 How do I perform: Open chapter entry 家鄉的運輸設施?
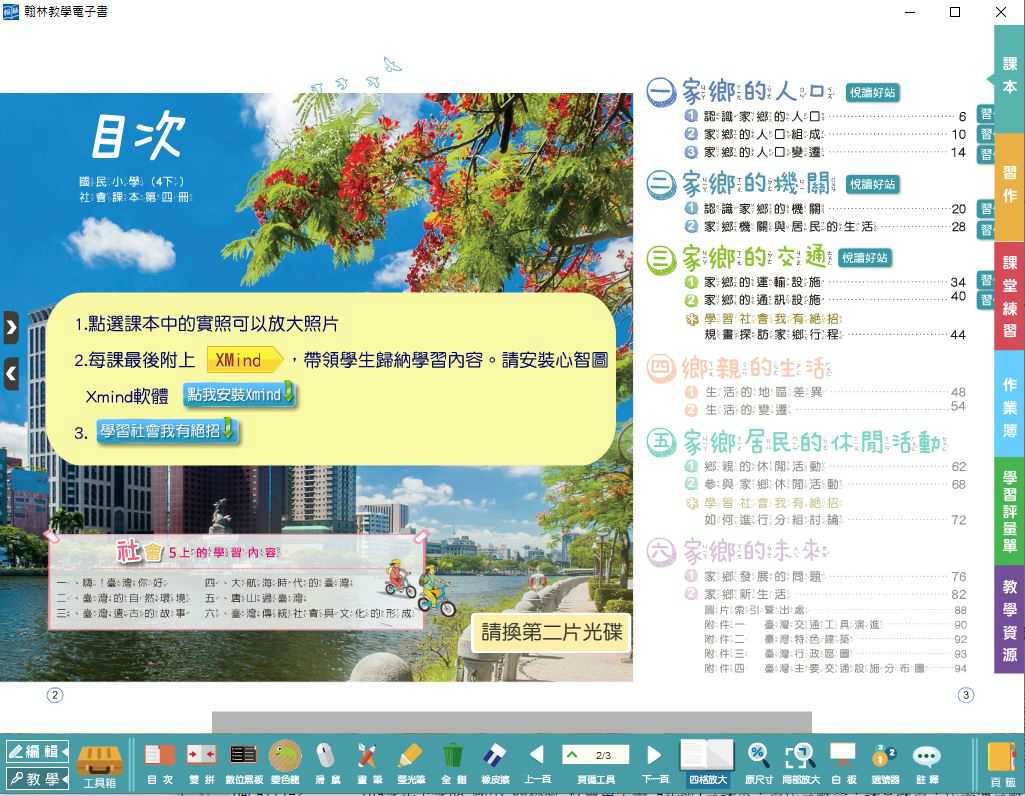click(763, 282)
